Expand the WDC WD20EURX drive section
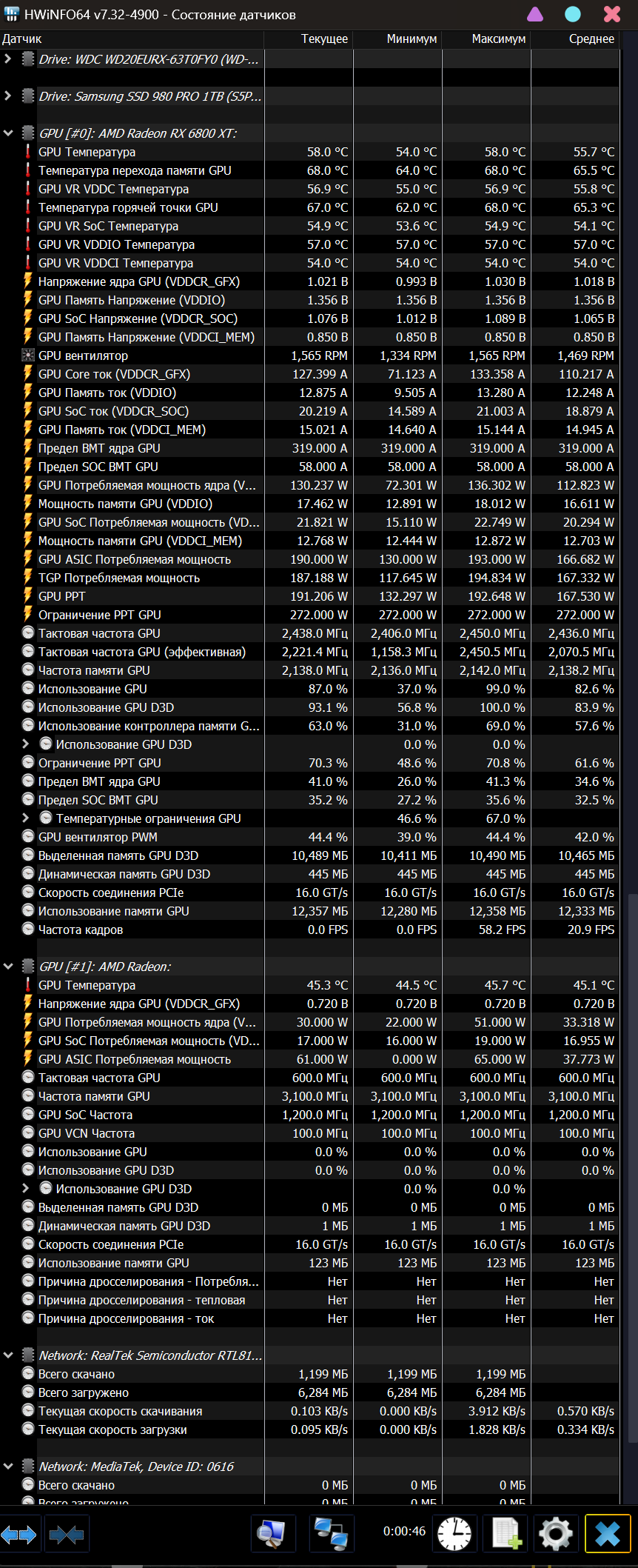The width and height of the screenshot is (638, 1568). click(8, 59)
